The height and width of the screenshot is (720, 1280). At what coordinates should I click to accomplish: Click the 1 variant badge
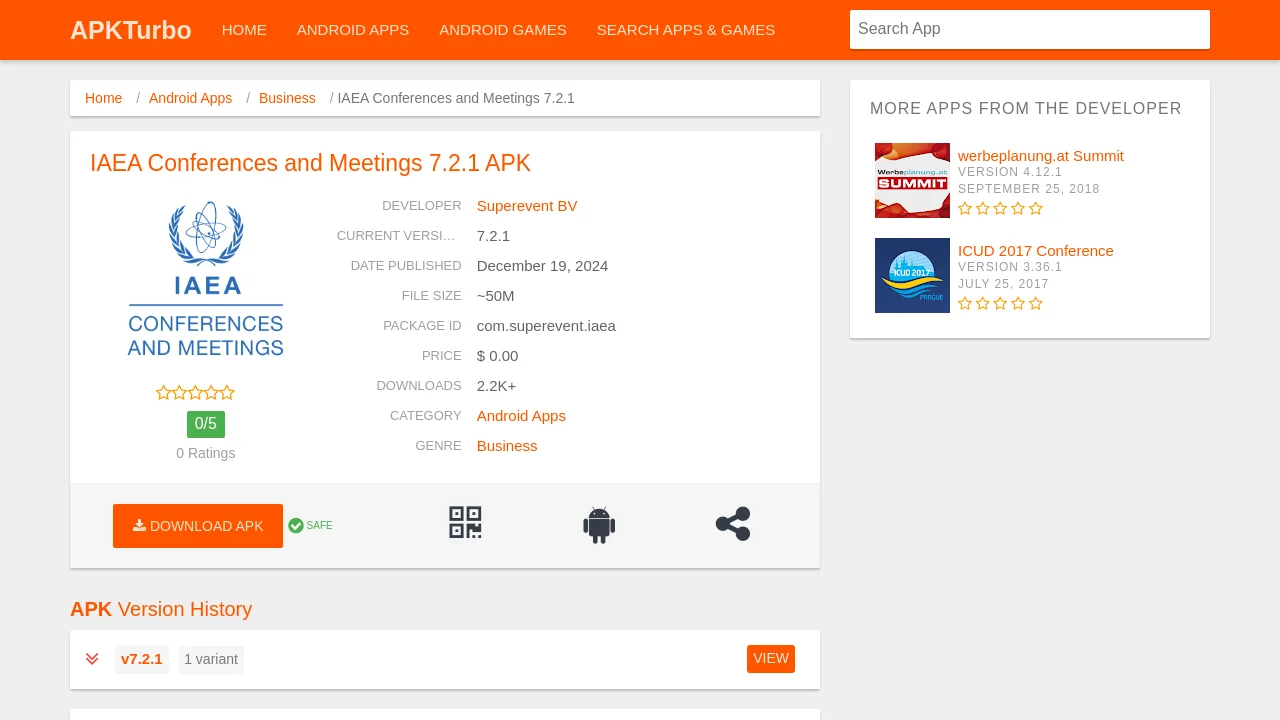[211, 660]
